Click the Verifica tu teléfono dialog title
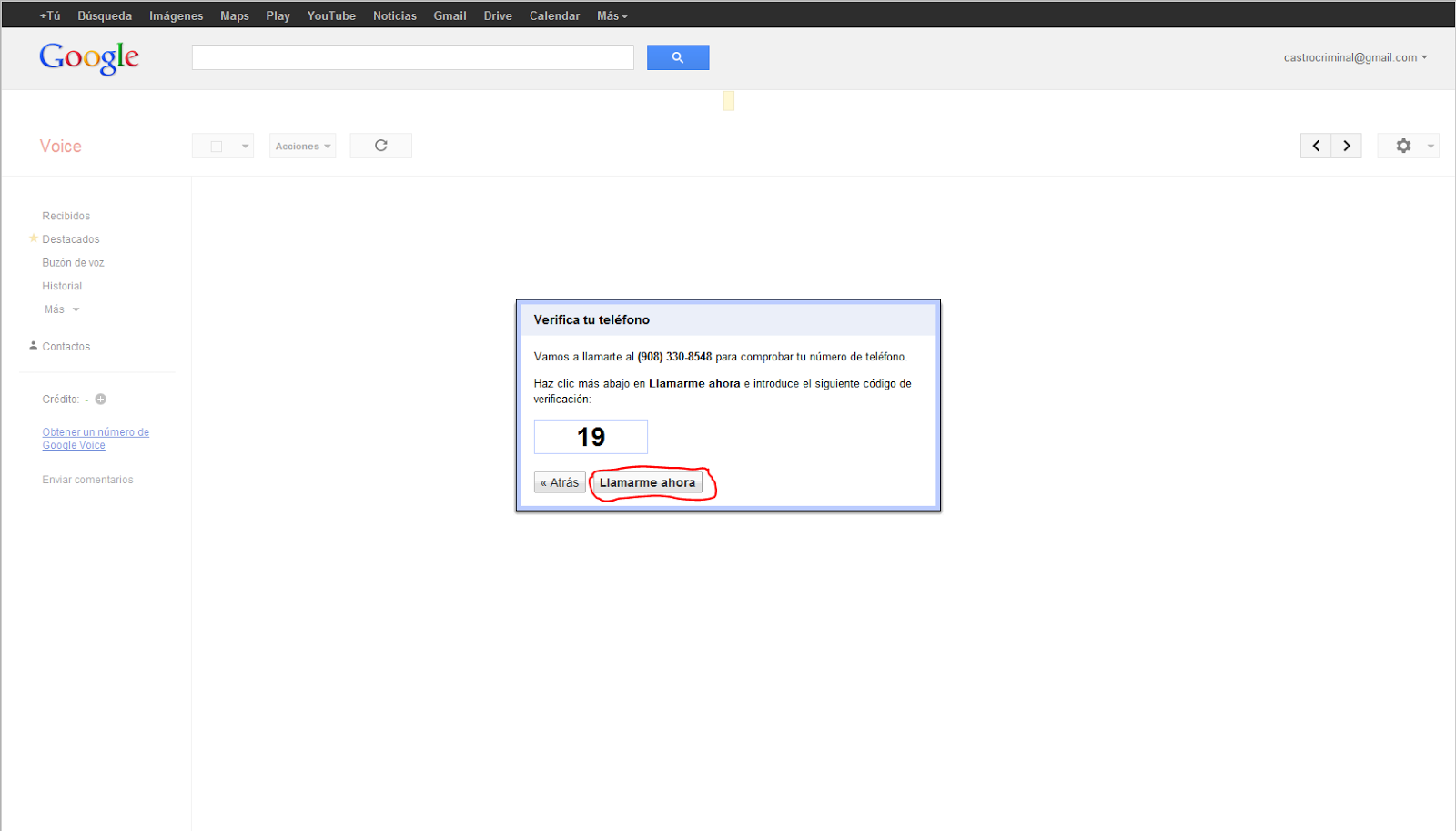The height and width of the screenshot is (831, 1456). (591, 319)
